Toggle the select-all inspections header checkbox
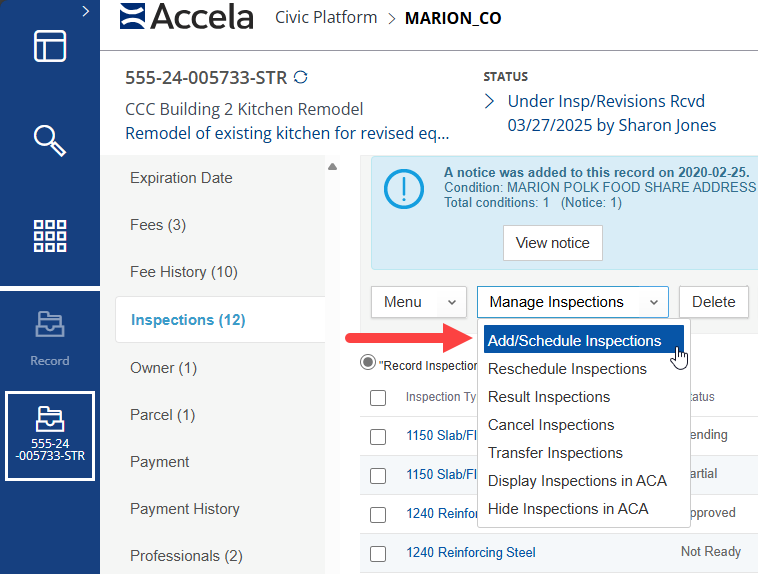Image resolution: width=758 pixels, height=574 pixels. (x=378, y=397)
